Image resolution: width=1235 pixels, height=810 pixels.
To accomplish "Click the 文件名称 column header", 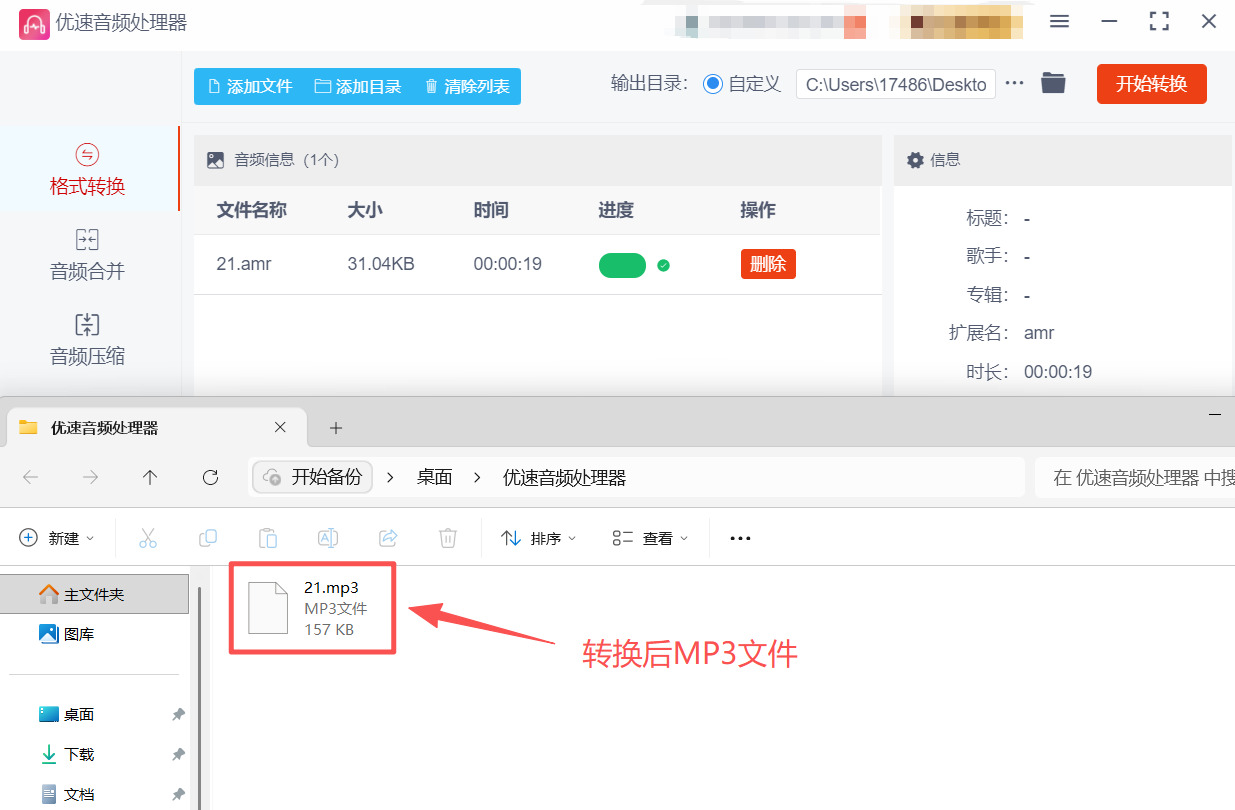I will (252, 210).
